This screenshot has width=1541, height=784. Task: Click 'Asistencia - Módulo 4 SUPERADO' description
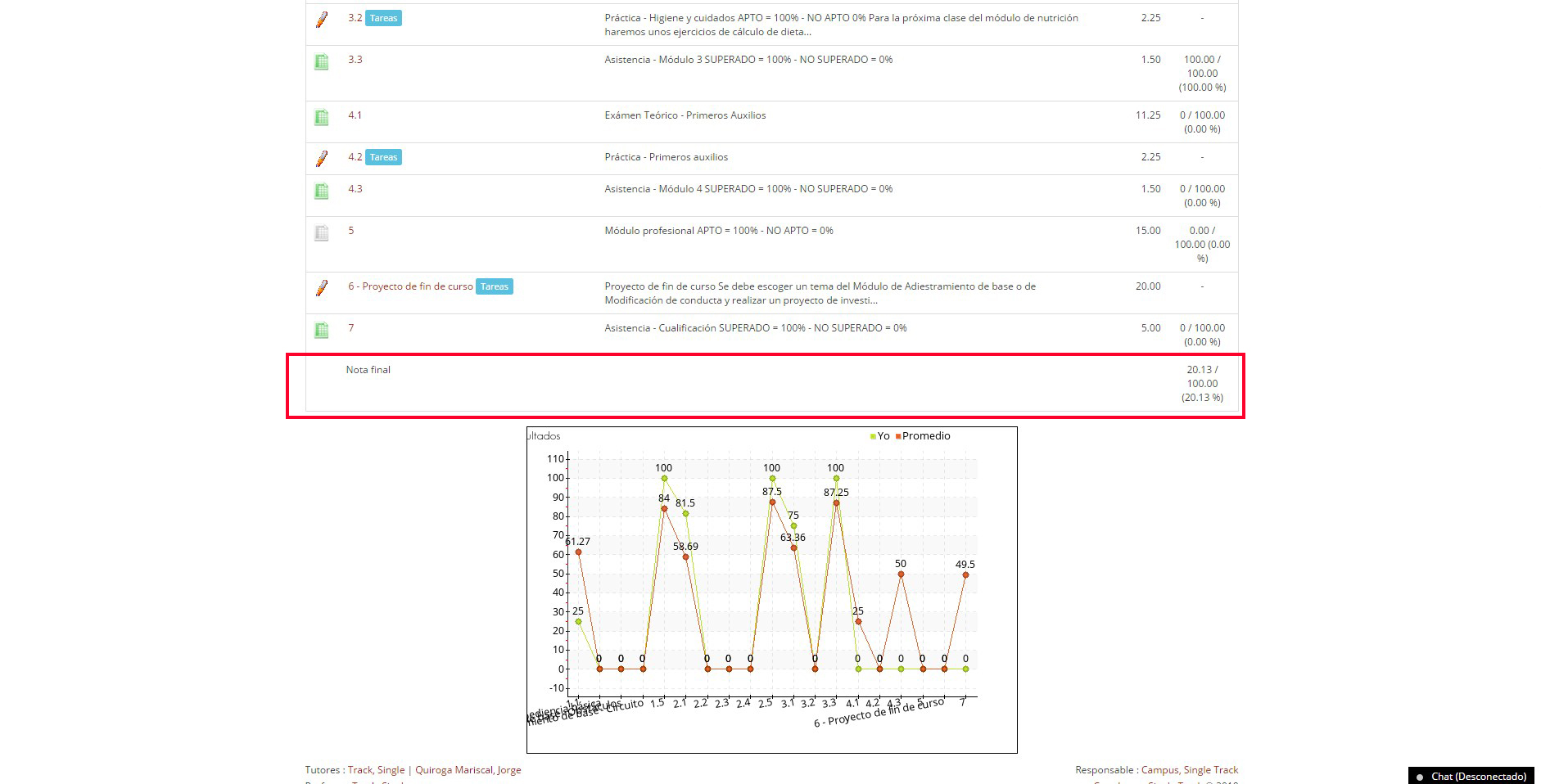[748, 188]
